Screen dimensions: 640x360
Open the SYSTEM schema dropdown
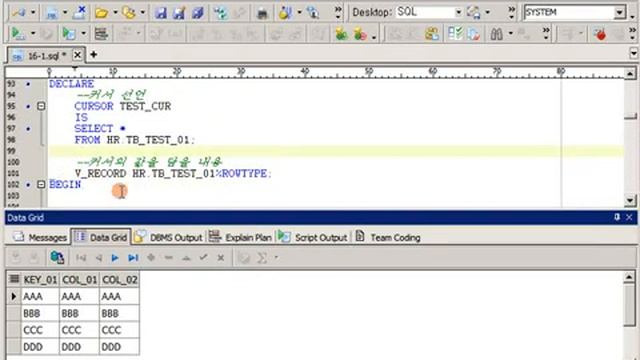tap(620, 12)
